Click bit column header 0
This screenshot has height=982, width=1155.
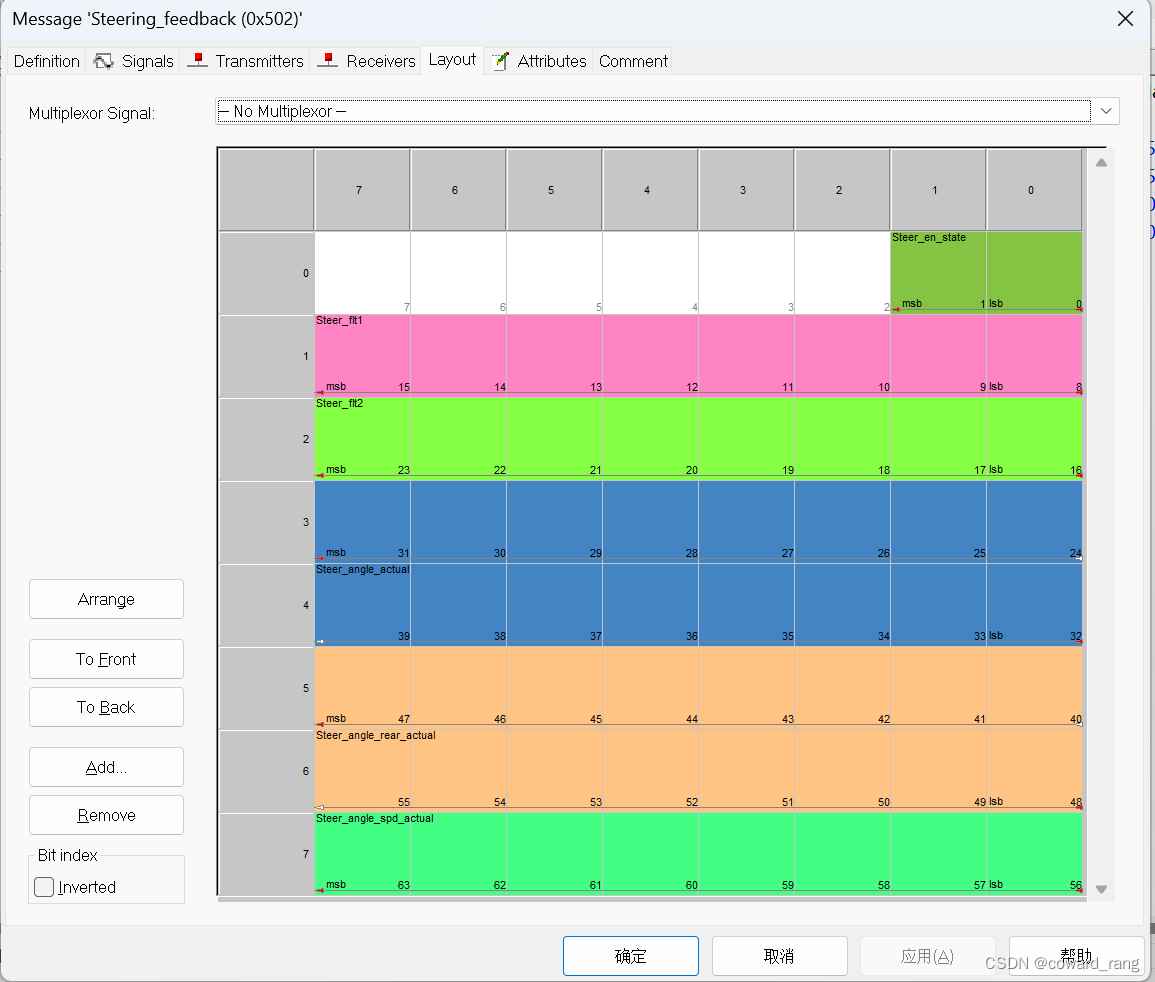click(1034, 190)
